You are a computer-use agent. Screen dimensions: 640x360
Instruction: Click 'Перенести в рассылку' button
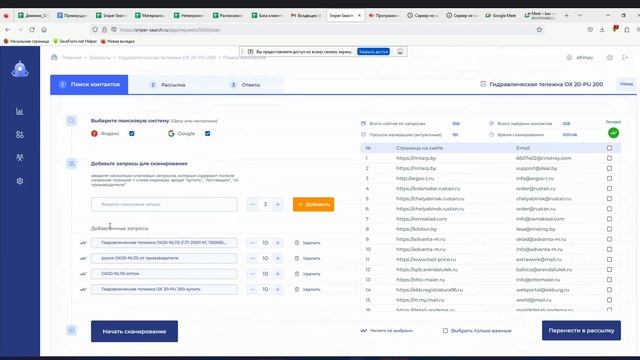click(581, 330)
